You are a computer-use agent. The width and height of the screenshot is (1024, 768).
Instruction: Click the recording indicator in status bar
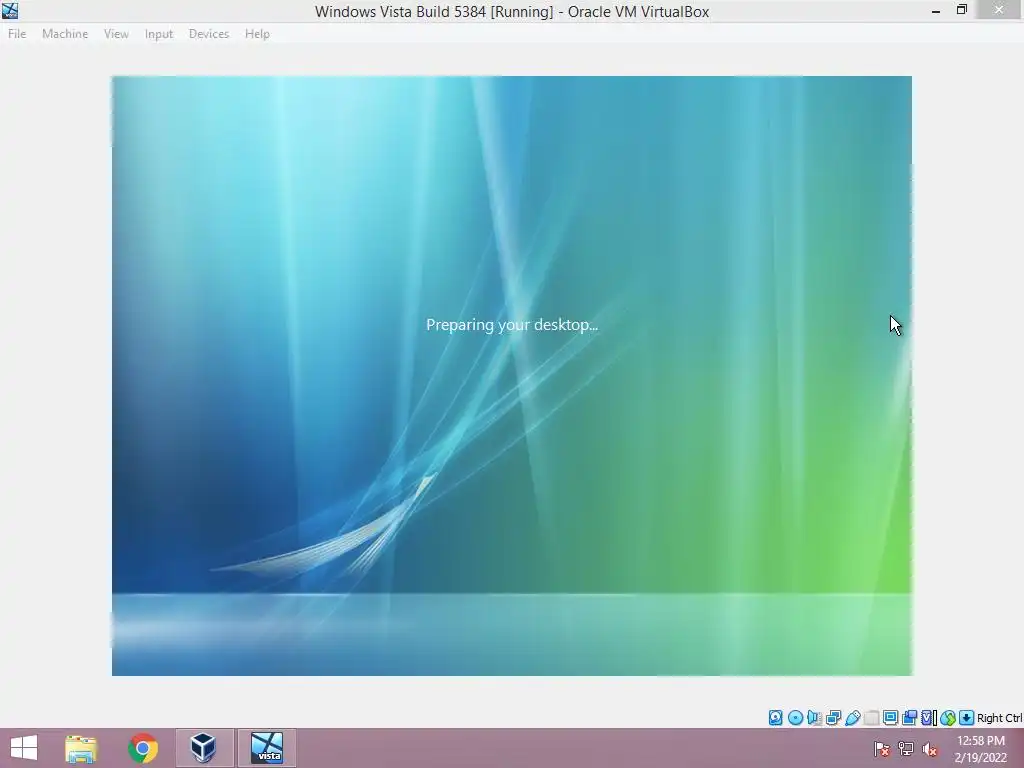pyautogui.click(x=909, y=718)
